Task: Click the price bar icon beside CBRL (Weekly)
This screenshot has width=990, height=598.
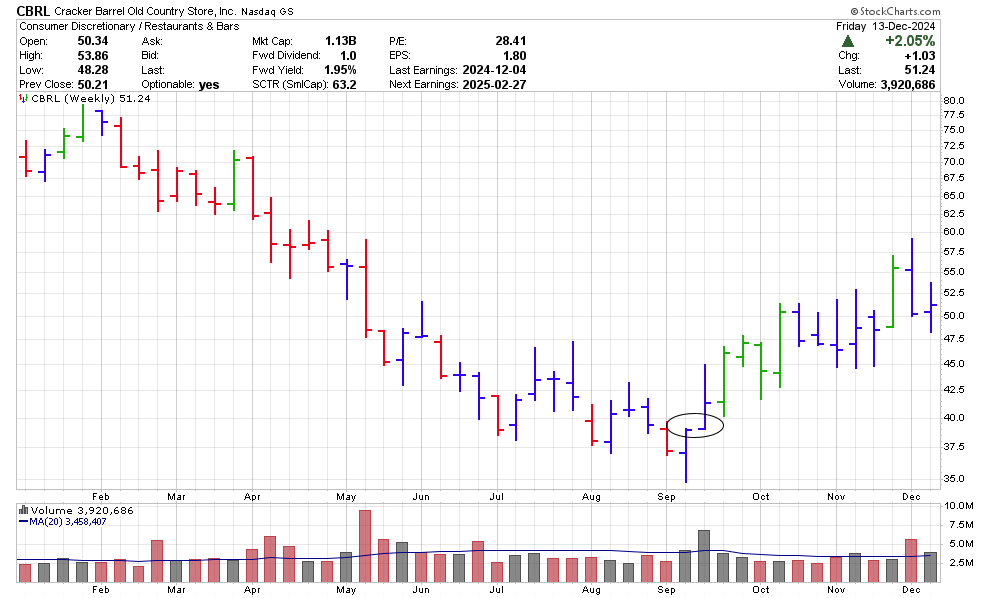Action: pyautogui.click(x=23, y=99)
